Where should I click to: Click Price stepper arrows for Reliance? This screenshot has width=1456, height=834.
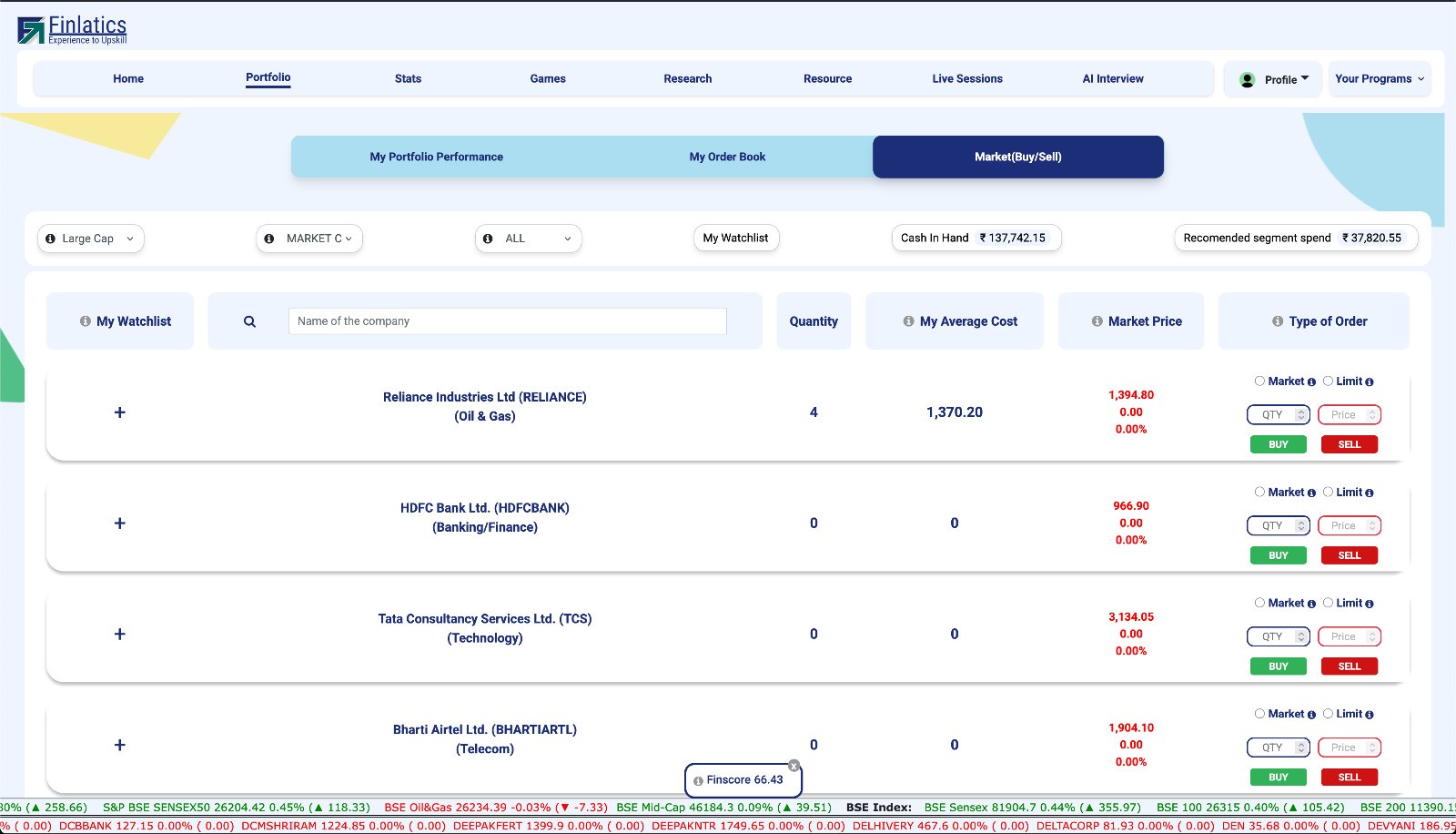click(x=1372, y=415)
